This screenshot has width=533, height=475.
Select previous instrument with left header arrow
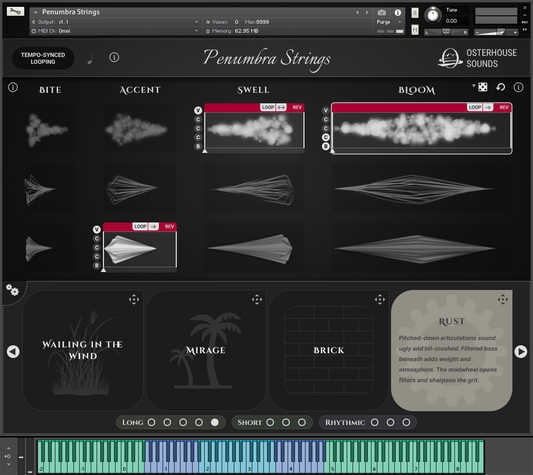[x=357, y=13]
